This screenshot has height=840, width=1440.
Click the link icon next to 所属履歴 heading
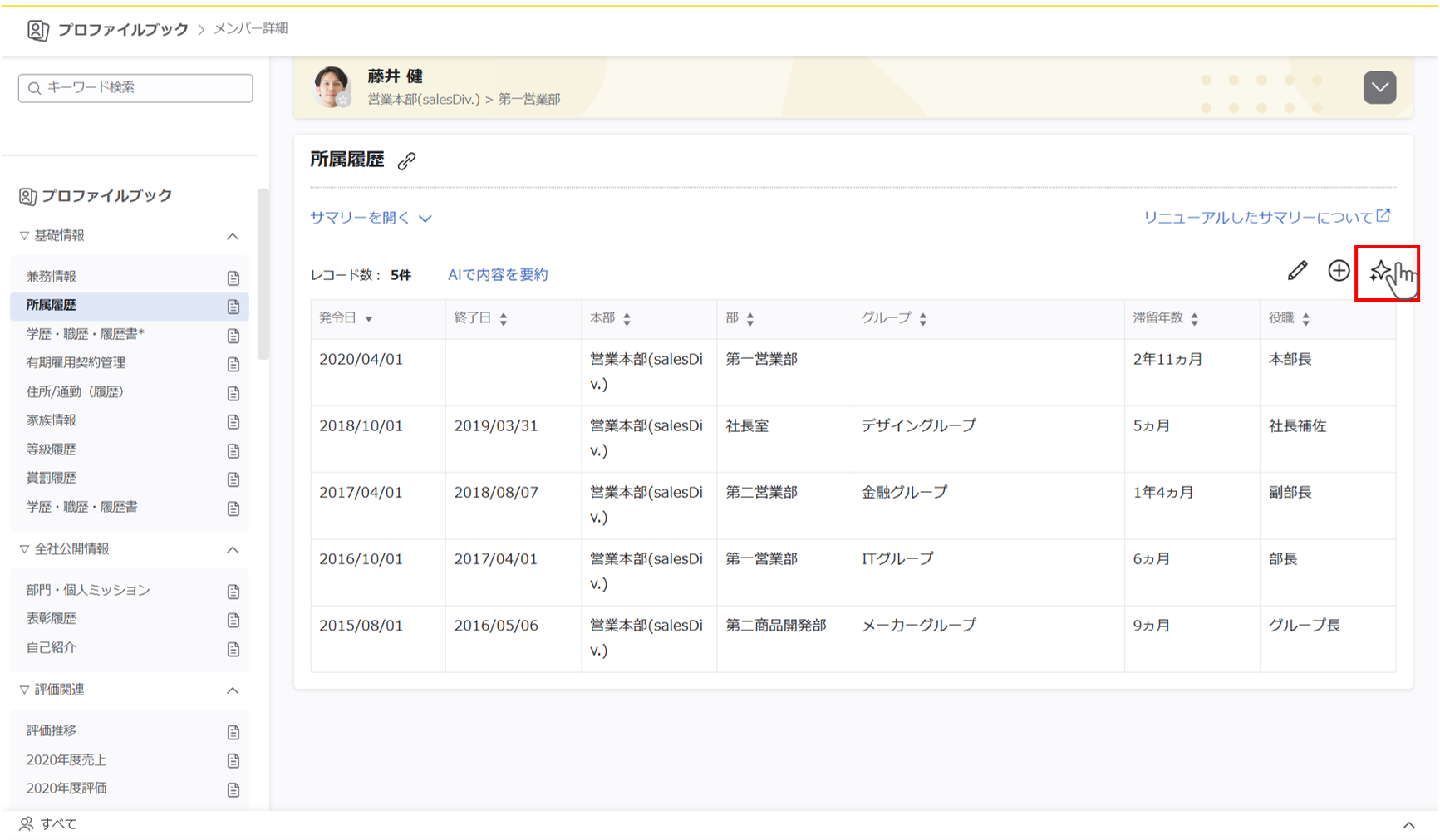tap(406, 160)
